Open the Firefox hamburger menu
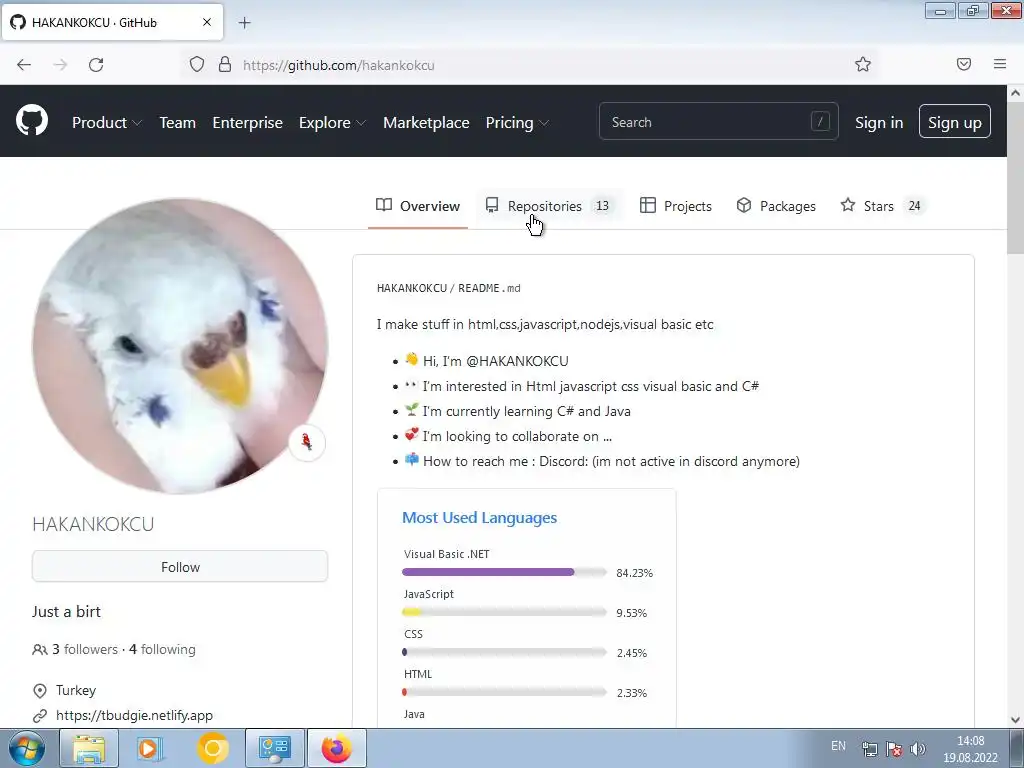Screen dimensions: 1024x768 1000,64
